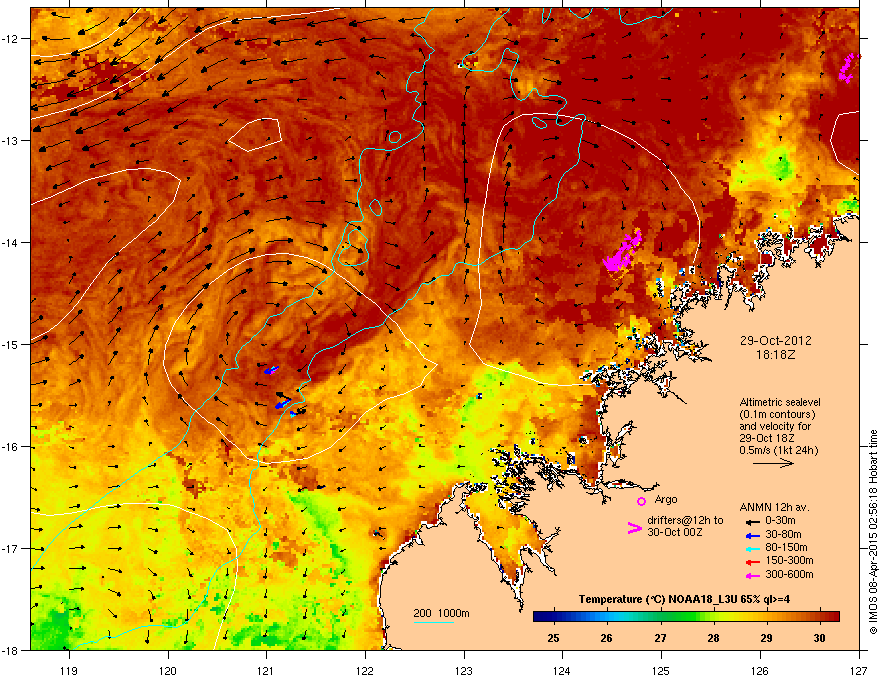This screenshot has height=680, width=880.
Task: Click the colorbar tick label 29
Action: [x=766, y=638]
